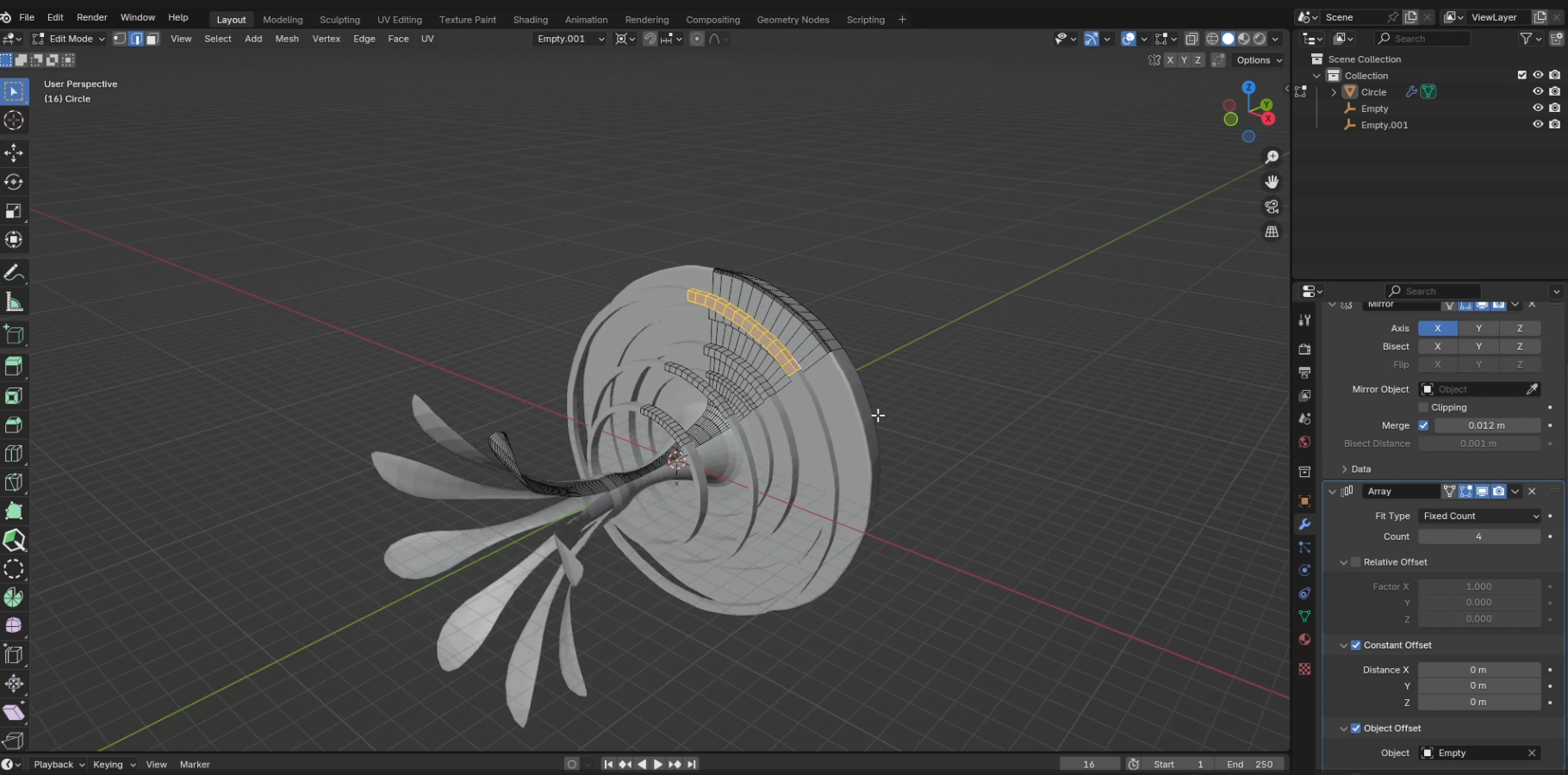Play the animation forward

coord(658,765)
